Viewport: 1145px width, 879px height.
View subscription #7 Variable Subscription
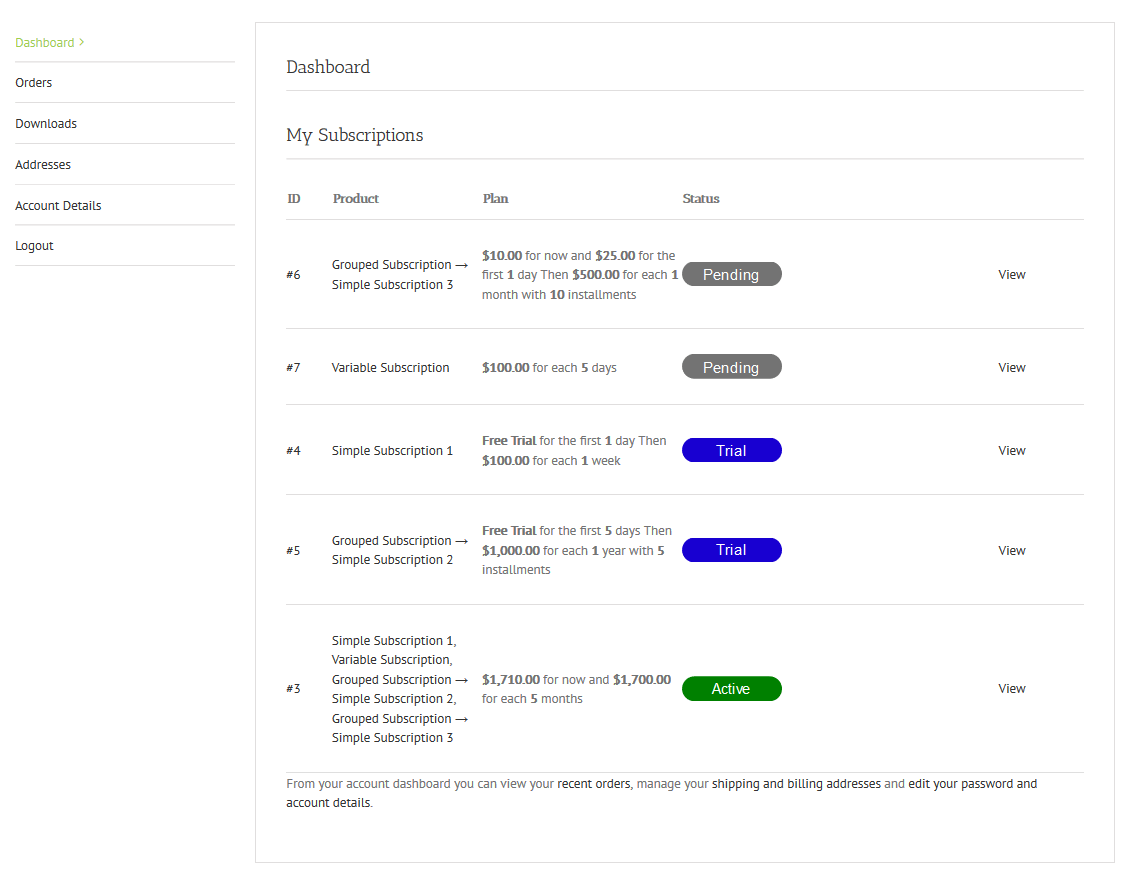pos(1011,367)
